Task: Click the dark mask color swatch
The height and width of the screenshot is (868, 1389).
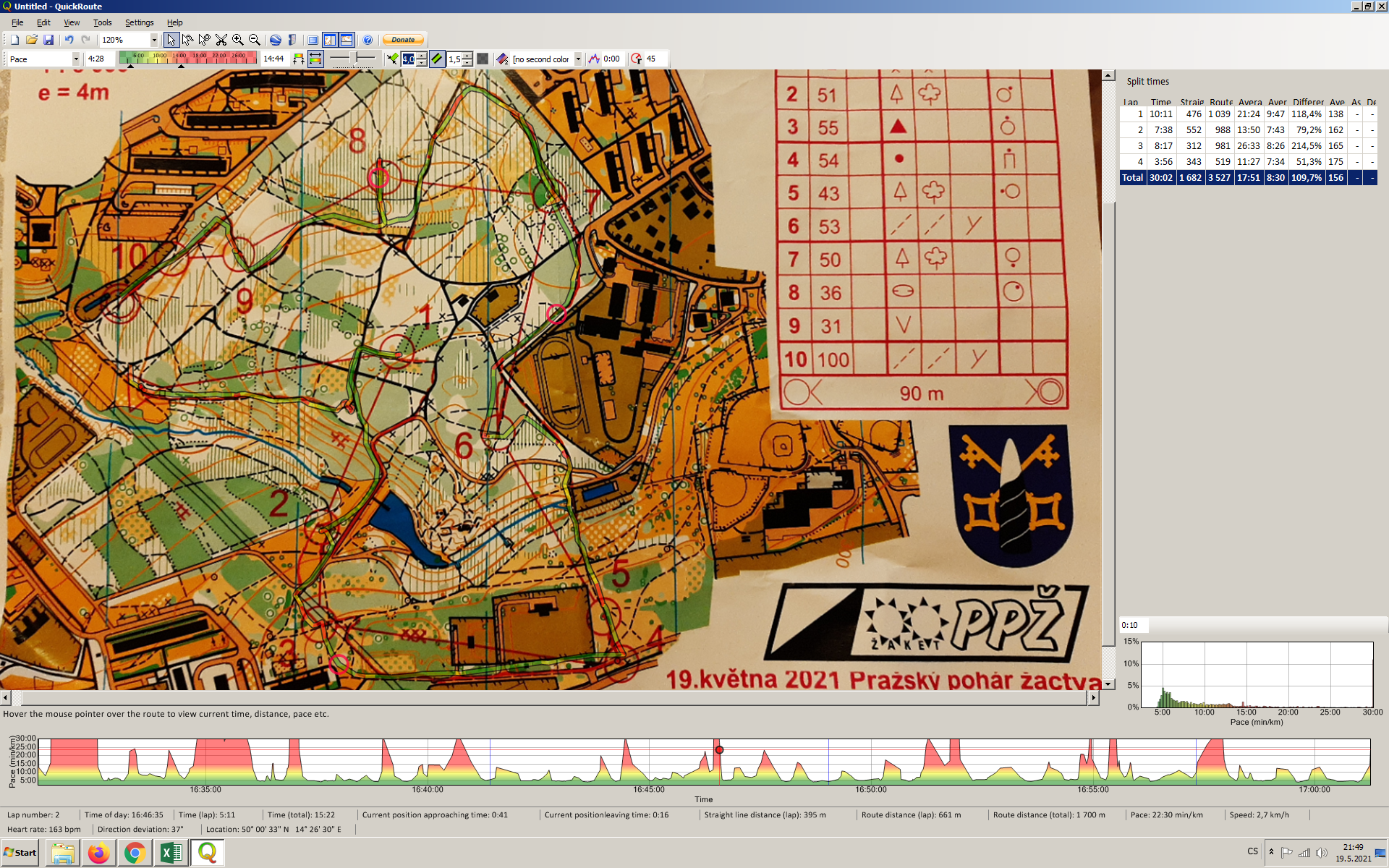Action: (x=483, y=59)
